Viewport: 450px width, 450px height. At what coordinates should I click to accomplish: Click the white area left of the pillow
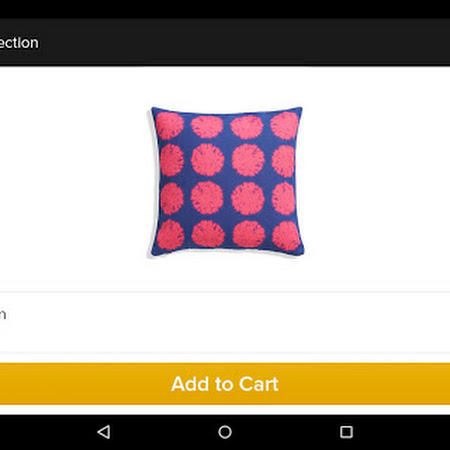tap(73, 180)
